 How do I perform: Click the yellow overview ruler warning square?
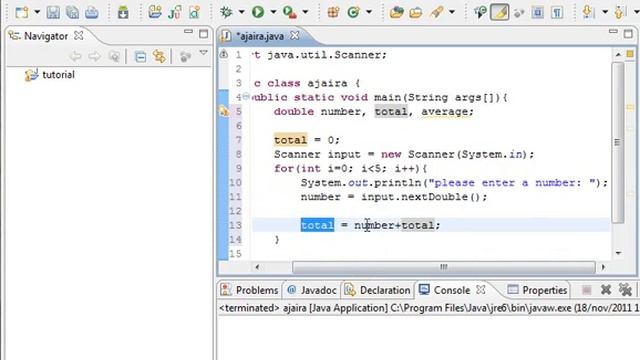(x=630, y=54)
